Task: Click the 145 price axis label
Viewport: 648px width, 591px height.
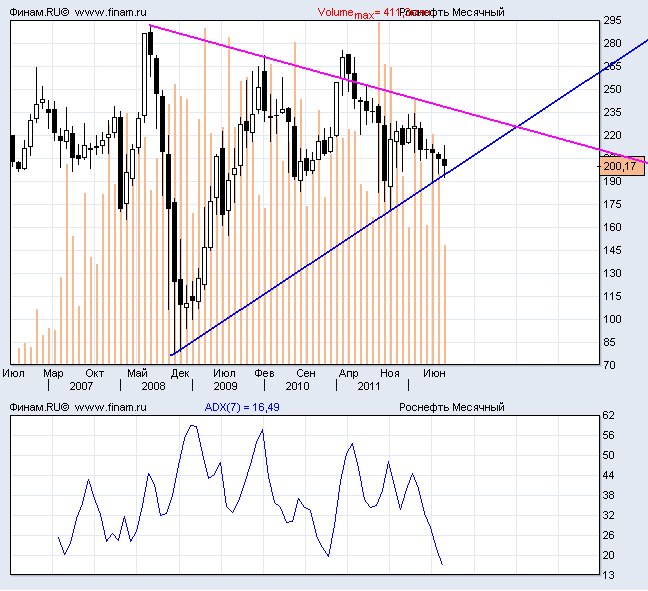Action: click(x=612, y=250)
